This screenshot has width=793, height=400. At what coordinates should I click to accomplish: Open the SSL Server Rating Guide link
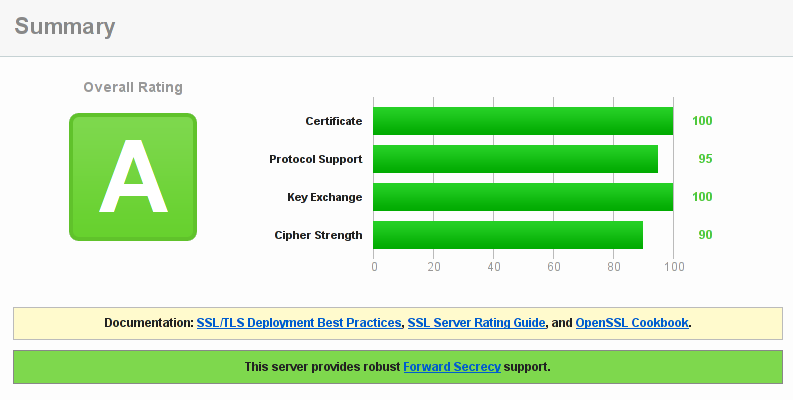tap(476, 323)
